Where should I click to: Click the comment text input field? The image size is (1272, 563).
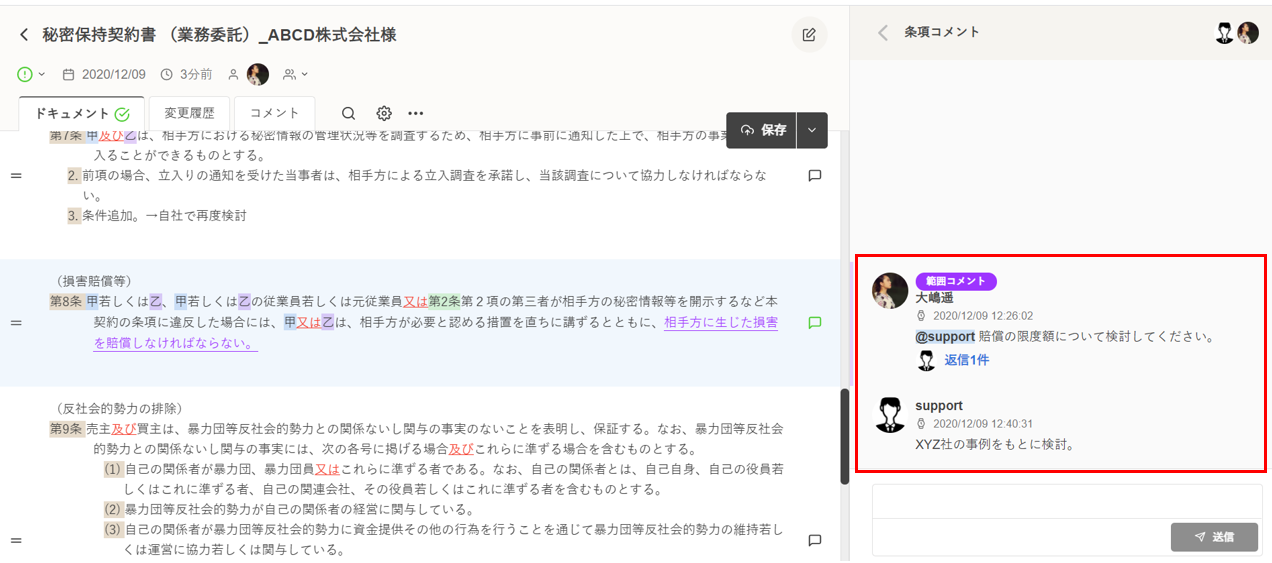(x=1066, y=502)
